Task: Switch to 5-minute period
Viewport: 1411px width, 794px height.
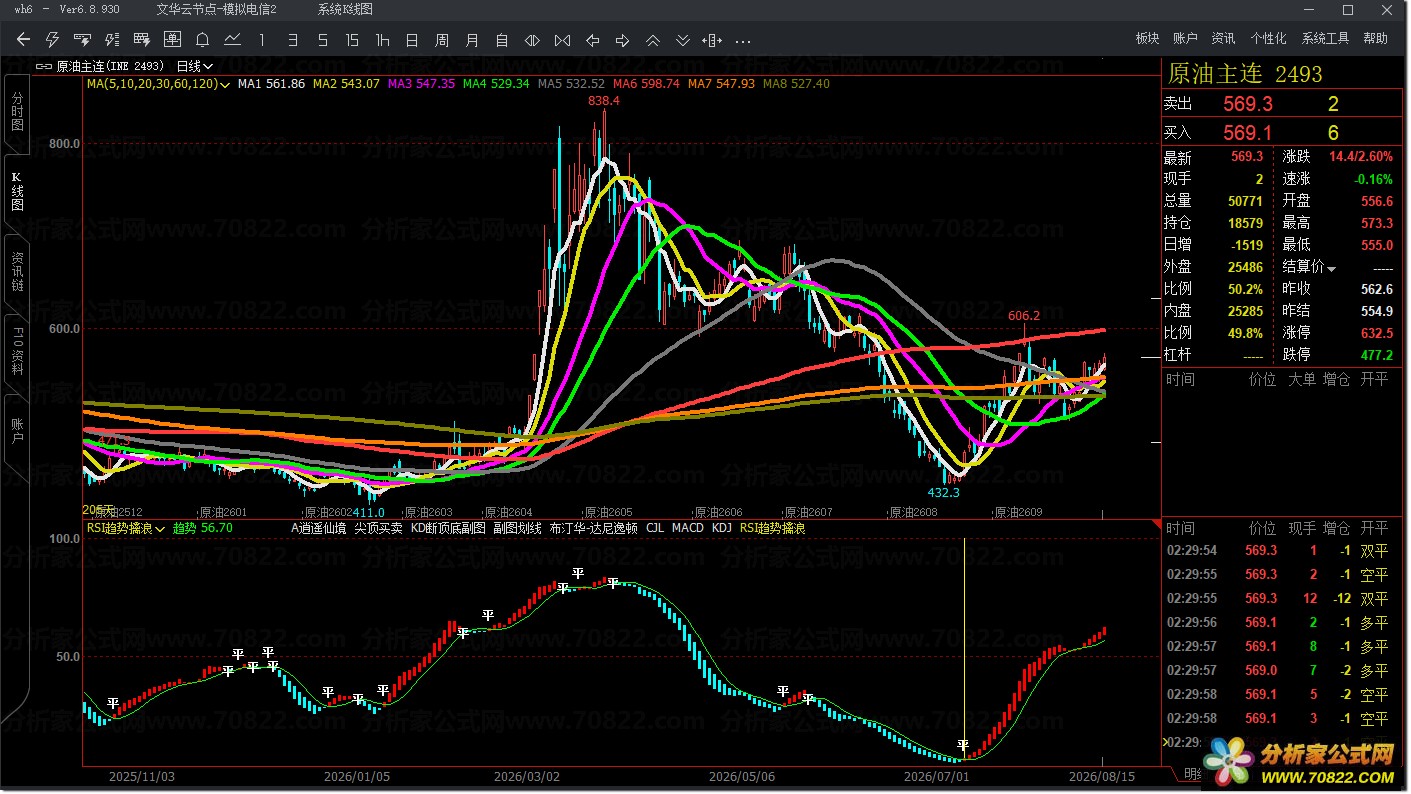Action: tap(322, 40)
